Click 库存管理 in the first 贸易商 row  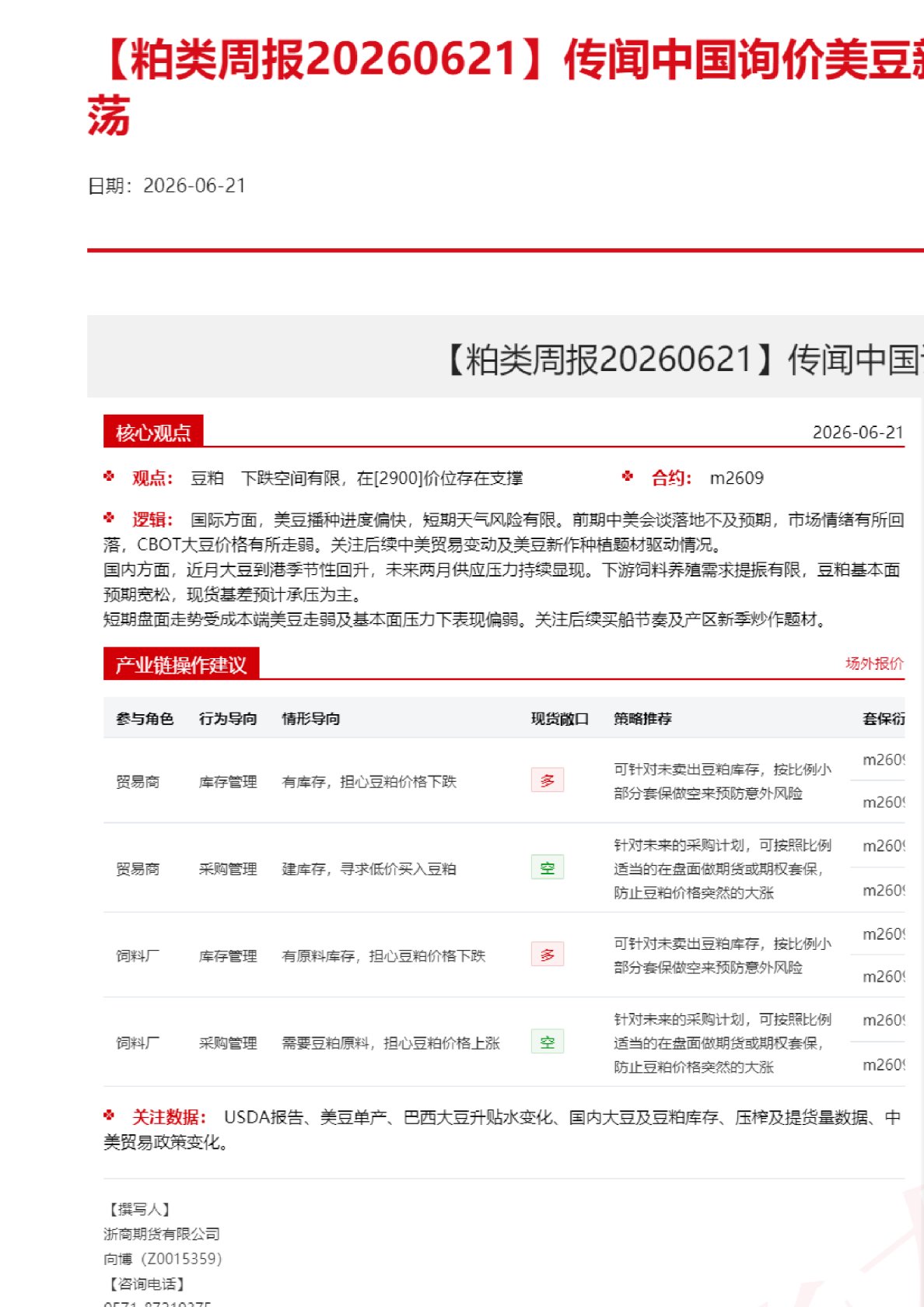point(228,782)
